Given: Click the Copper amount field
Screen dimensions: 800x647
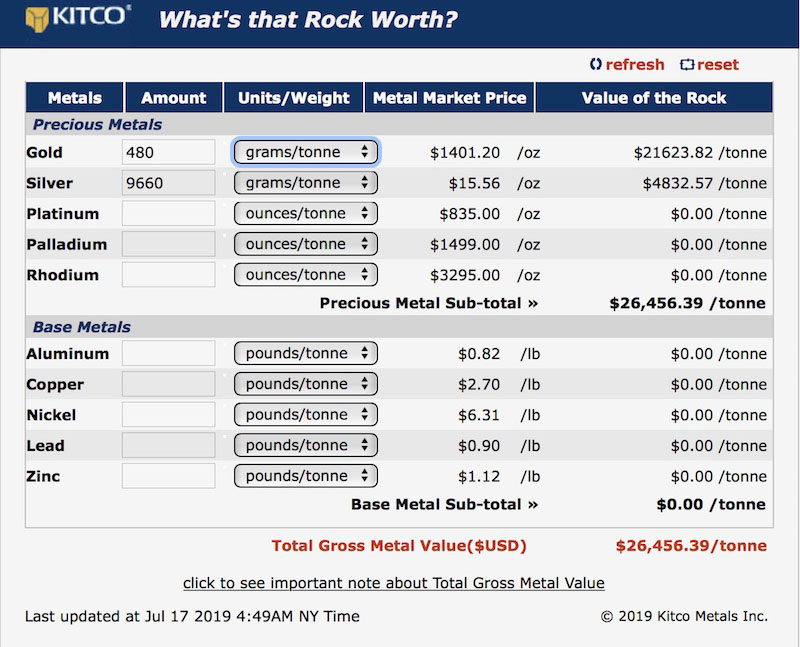Looking at the screenshot, I should (168, 384).
